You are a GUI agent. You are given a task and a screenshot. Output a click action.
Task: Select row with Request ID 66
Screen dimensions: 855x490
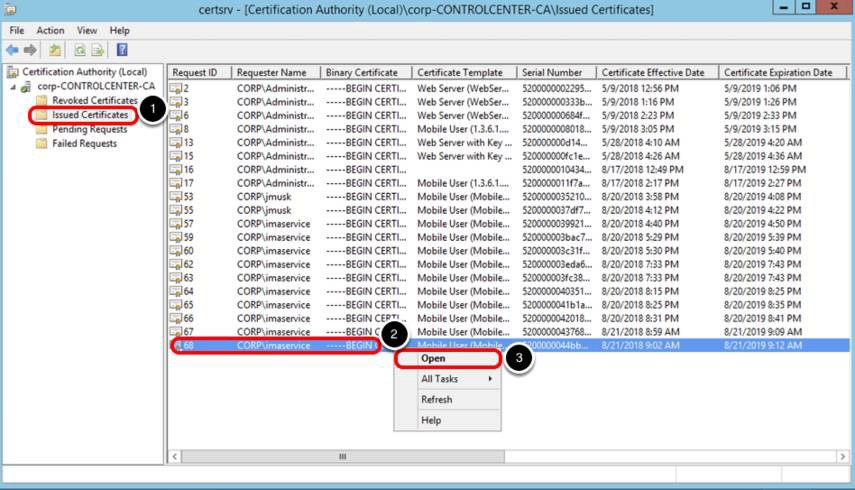click(508, 318)
